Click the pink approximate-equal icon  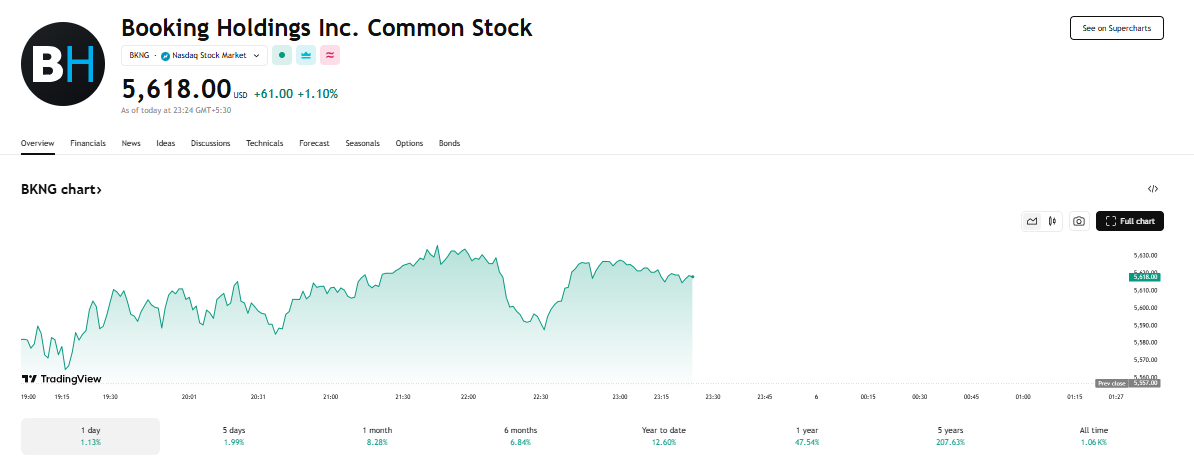330,55
